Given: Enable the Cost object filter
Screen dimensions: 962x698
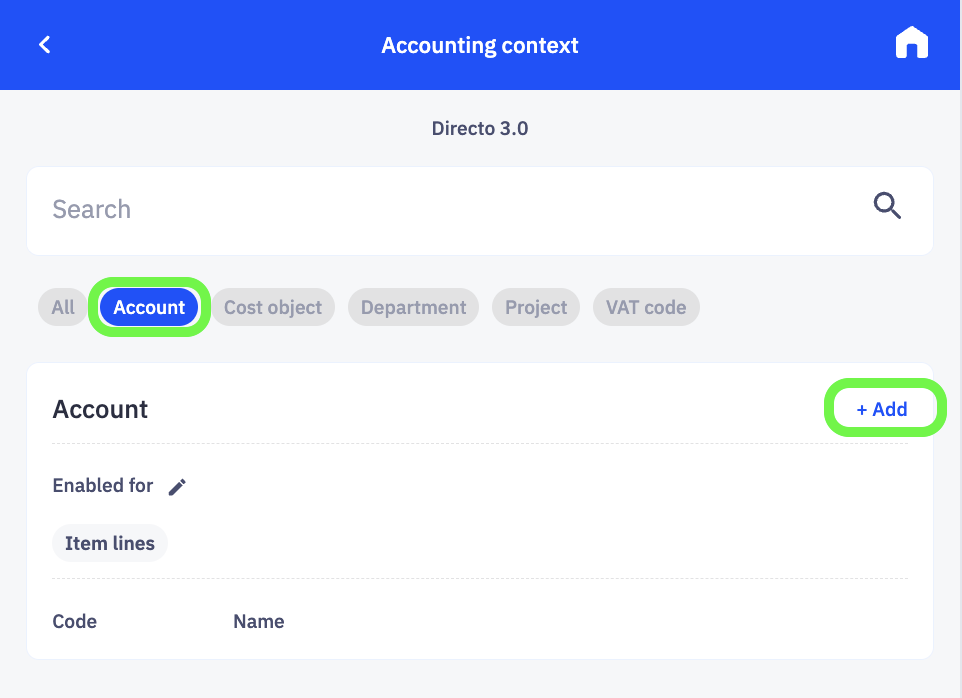Looking at the screenshot, I should click(x=273, y=307).
